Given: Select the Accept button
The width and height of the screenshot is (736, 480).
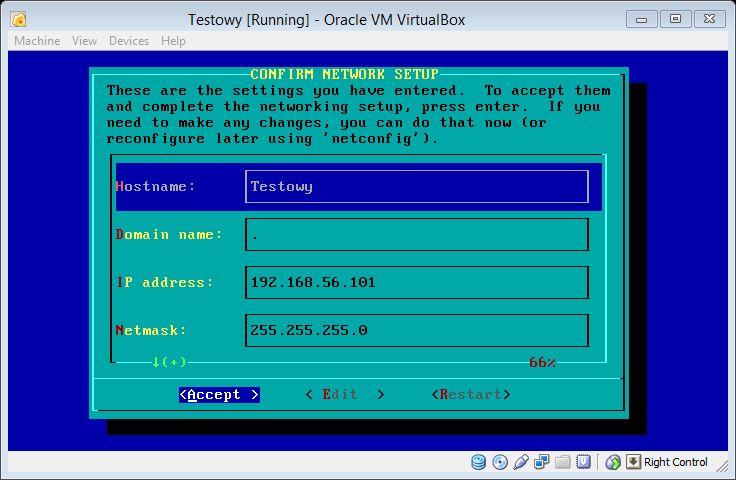Looking at the screenshot, I should tap(219, 395).
